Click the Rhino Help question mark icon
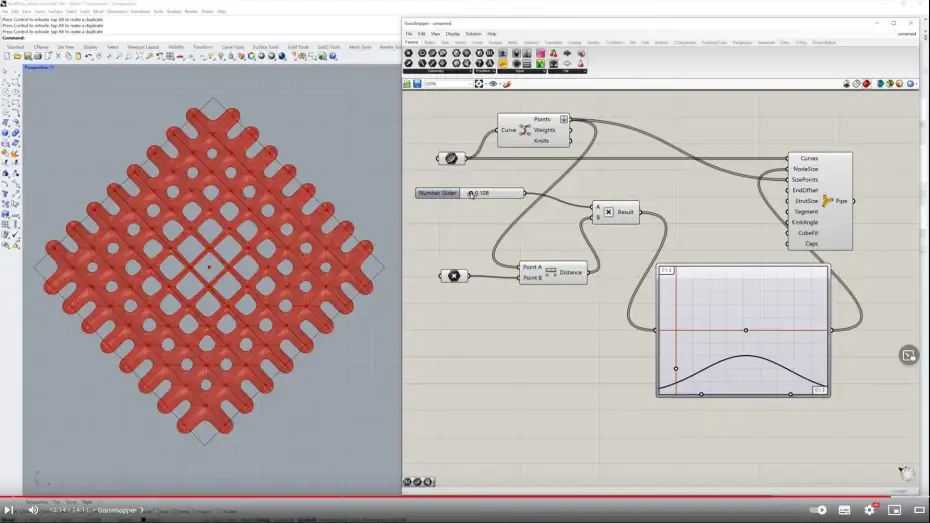This screenshot has height=523, width=930. click(x=333, y=56)
